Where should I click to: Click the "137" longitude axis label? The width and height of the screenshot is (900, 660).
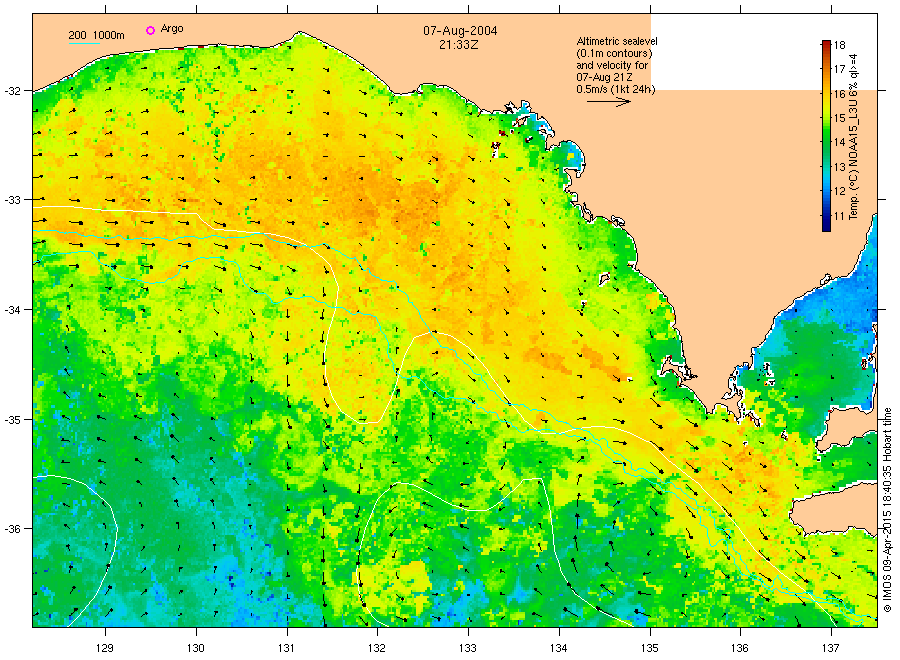[x=831, y=649]
